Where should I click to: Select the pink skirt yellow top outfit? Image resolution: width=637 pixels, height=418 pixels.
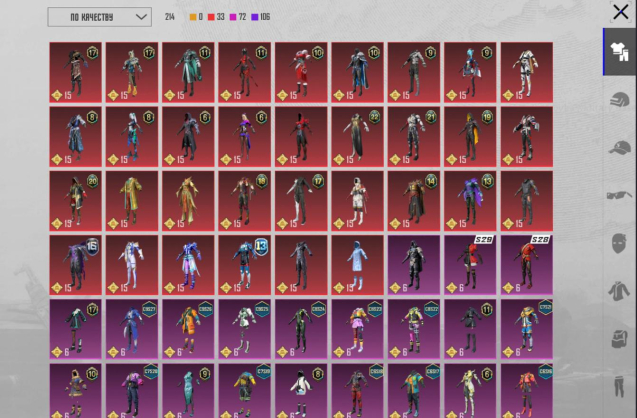358,329
